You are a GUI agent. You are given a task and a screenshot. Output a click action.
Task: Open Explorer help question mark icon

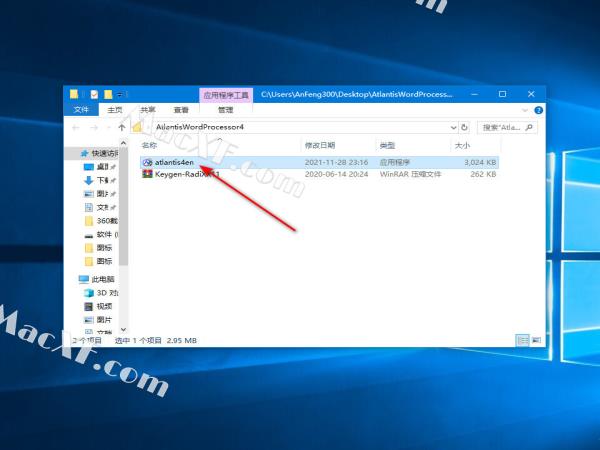(538, 110)
